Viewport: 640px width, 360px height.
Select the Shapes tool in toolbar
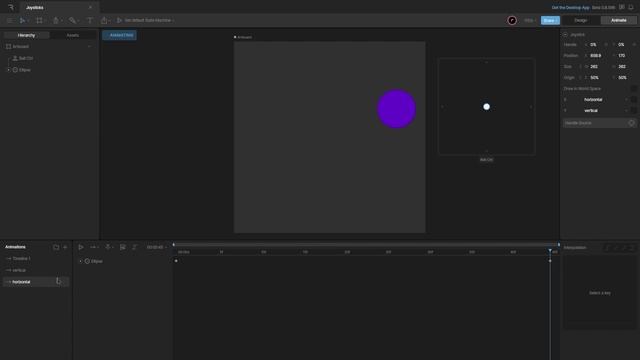pos(56,20)
